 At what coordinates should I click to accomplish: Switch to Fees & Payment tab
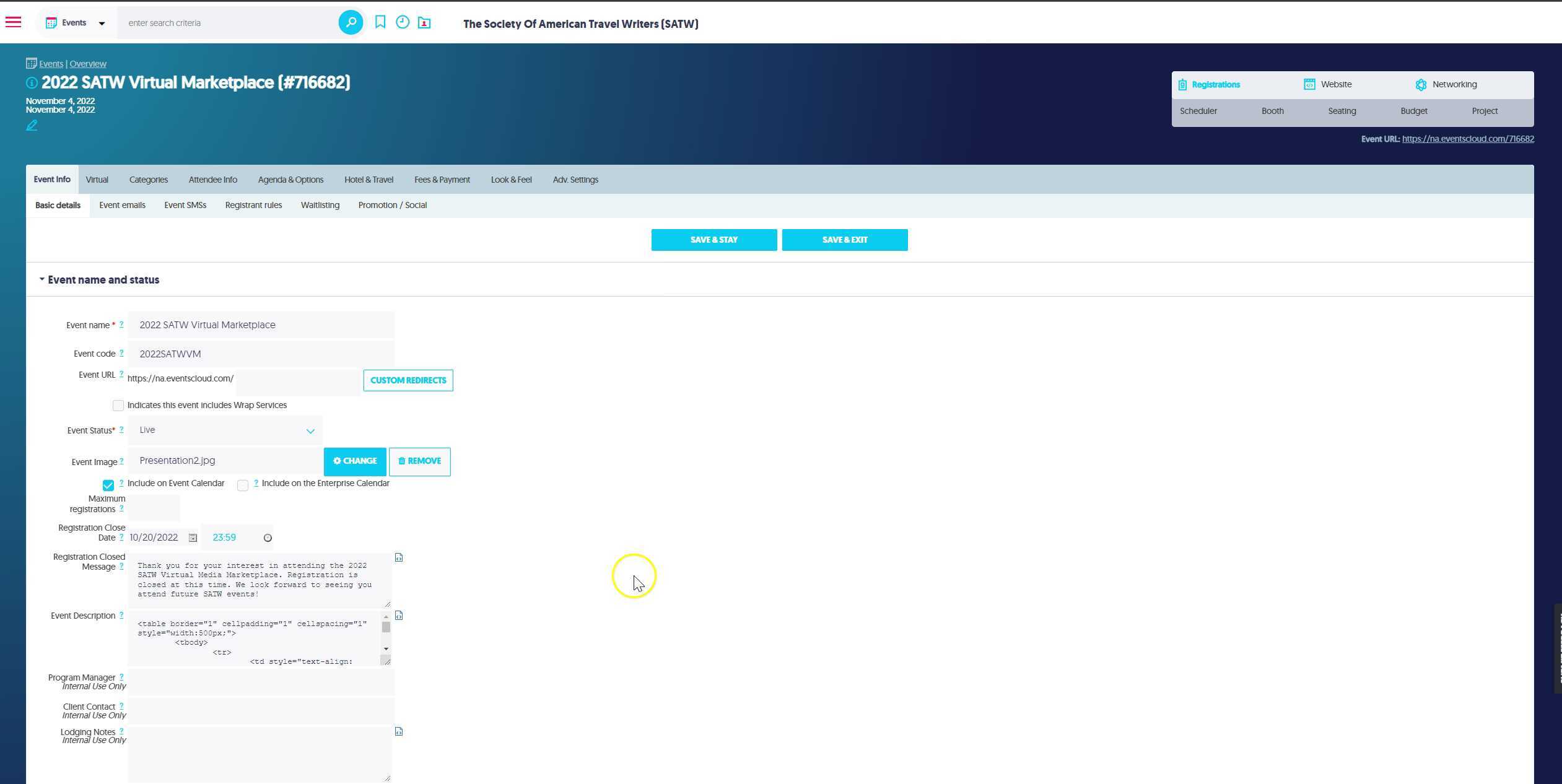[442, 180]
